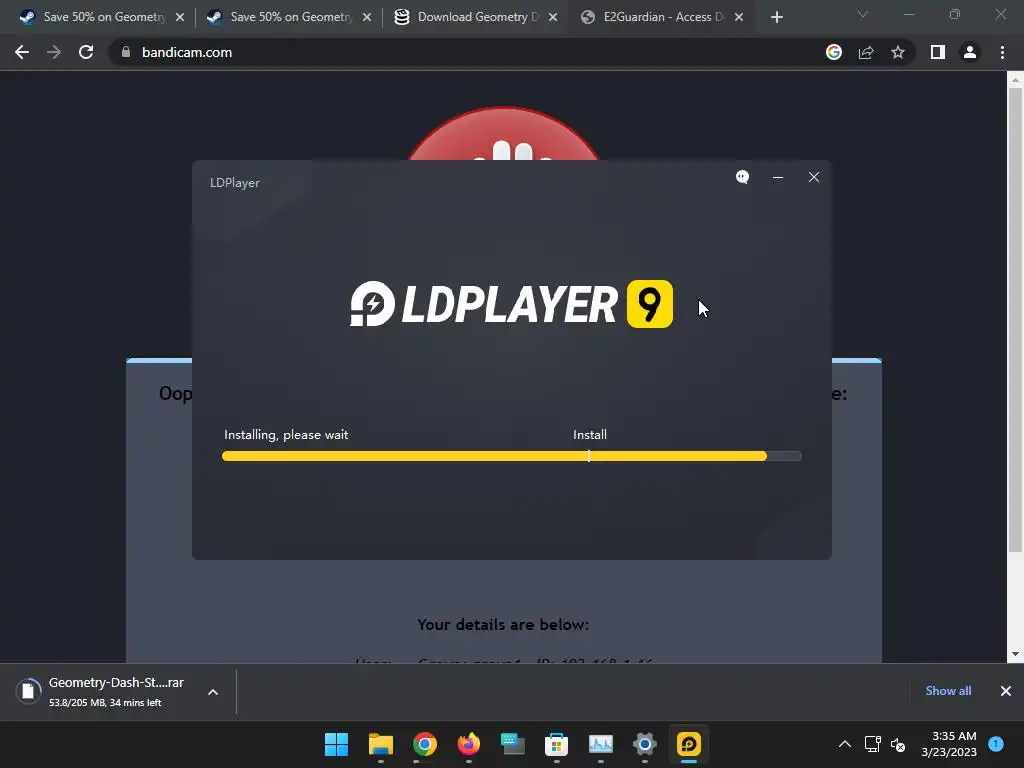The height and width of the screenshot is (768, 1024).
Task: Open the clock and calendar showing 3:35 AM
Action: [949, 744]
